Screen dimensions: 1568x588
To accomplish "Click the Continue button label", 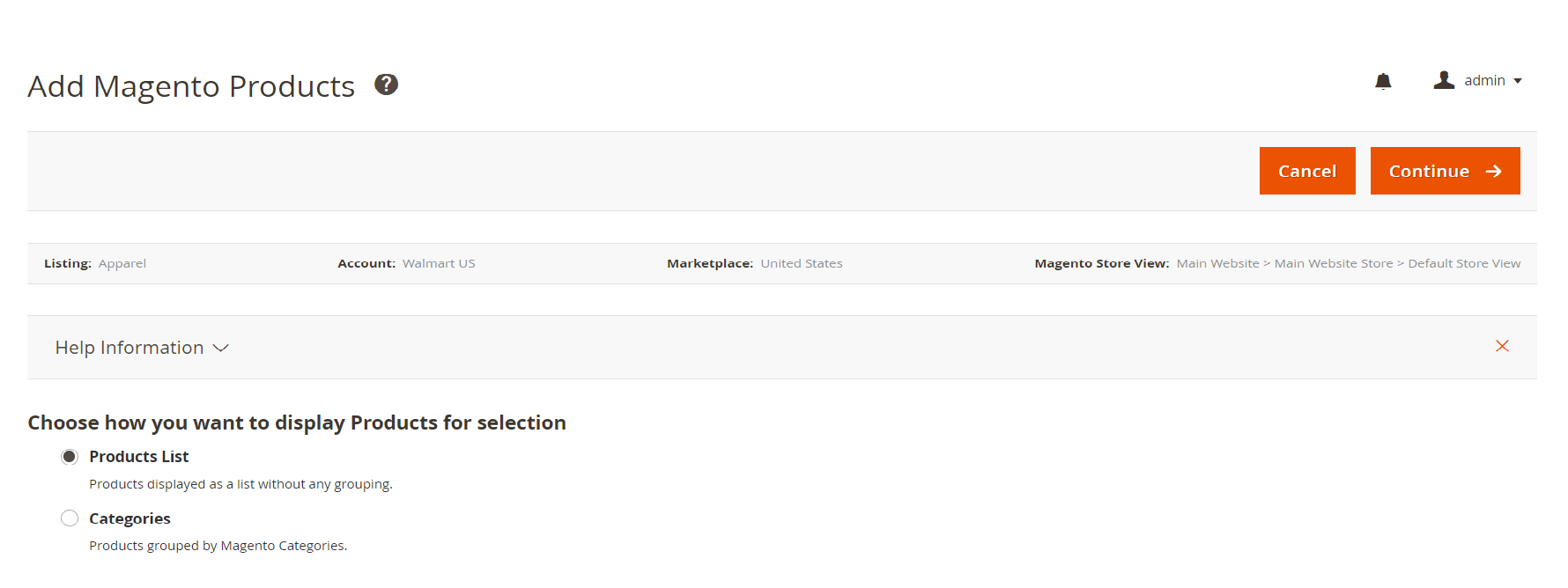I will [1429, 172].
